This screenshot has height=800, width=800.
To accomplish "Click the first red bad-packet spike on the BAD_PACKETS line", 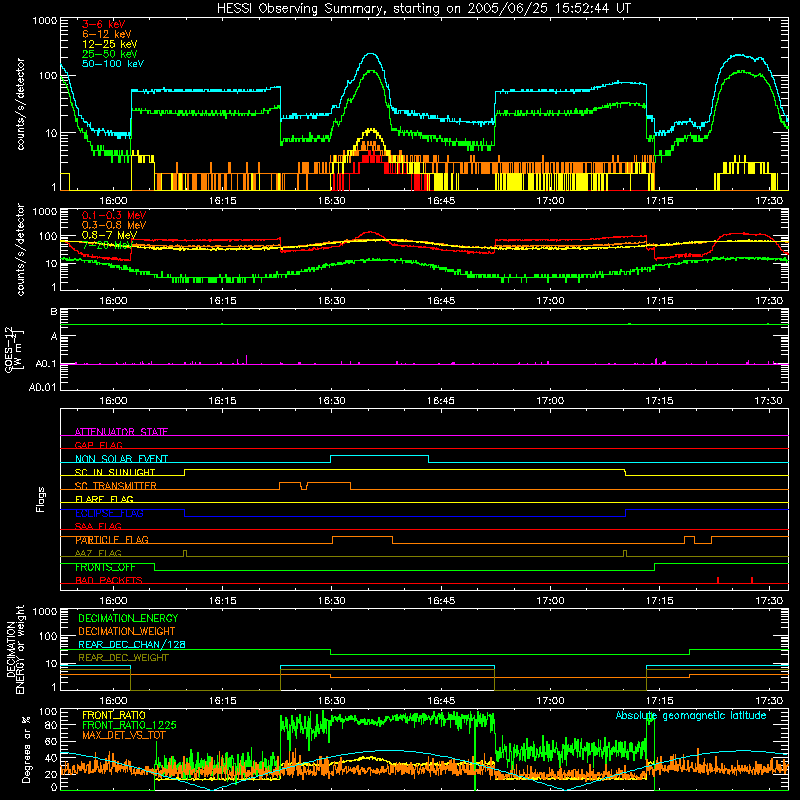I will point(718,580).
